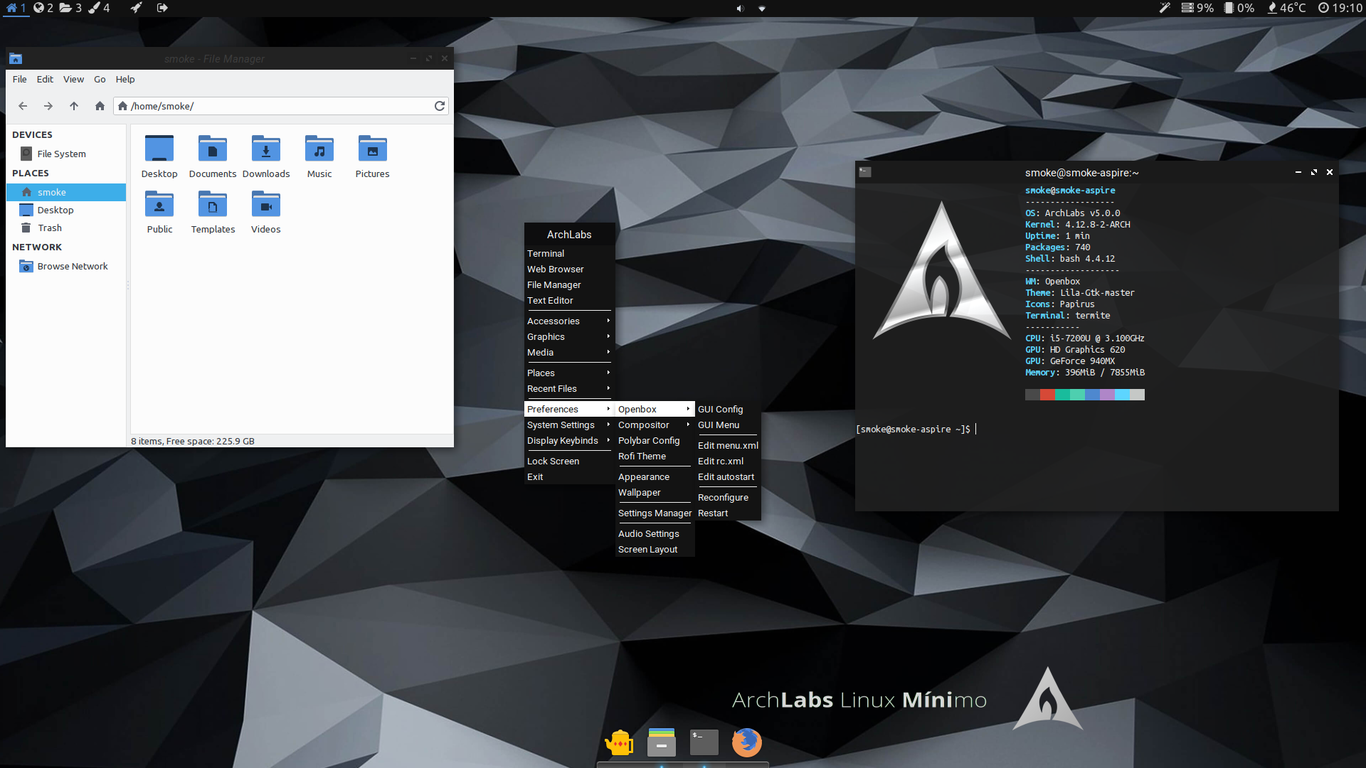Expand Display Keybinds submenu
The image size is (1366, 768).
point(569,441)
